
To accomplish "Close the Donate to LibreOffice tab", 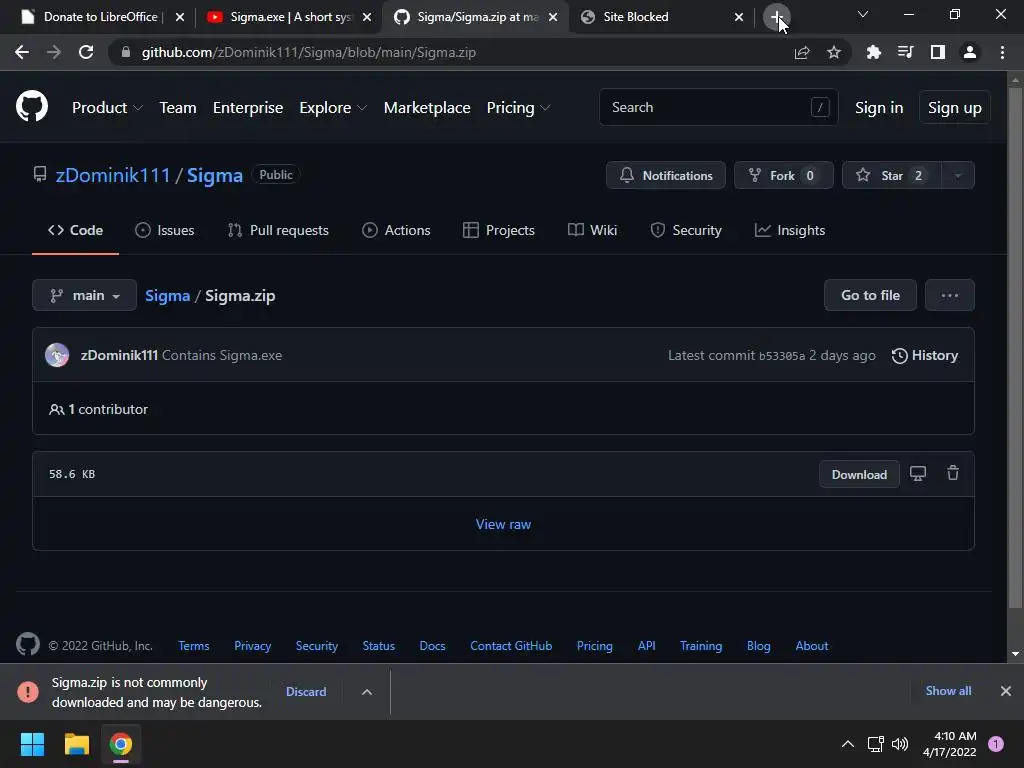I will [x=180, y=17].
